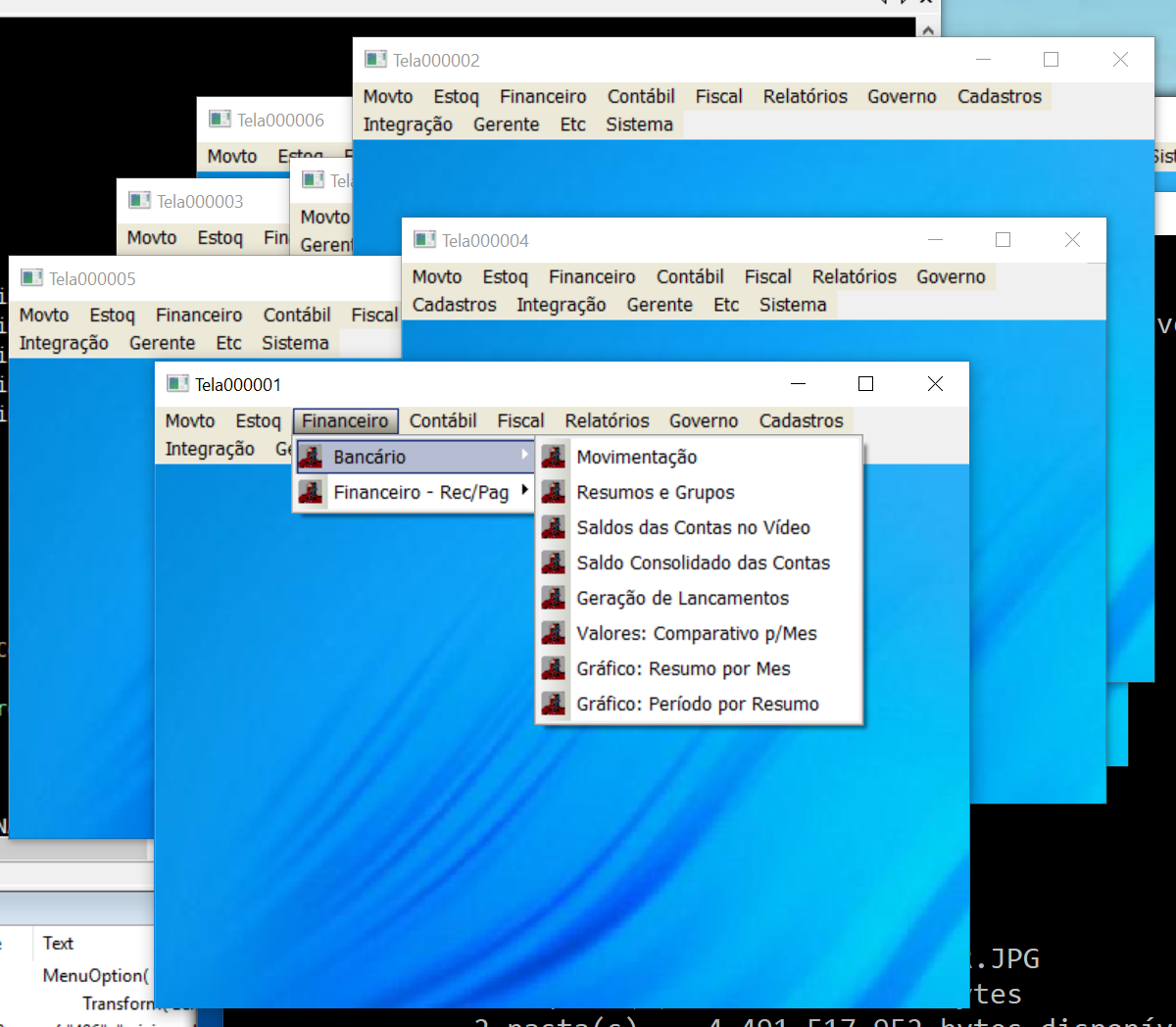Select Resumos e Grupos entry
The height and width of the screenshot is (1027, 1176).
pos(700,492)
